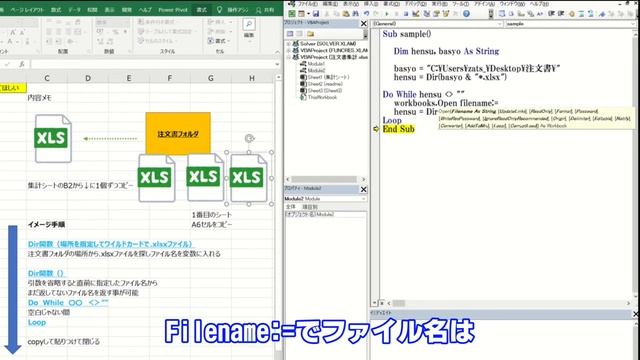Click the blue Help question mark icon

pyautogui.click(x=466, y=13)
